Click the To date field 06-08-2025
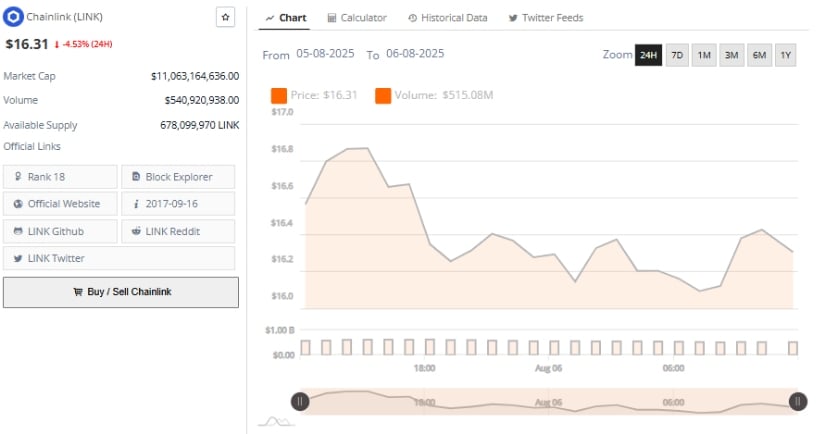825x434 pixels. [415, 54]
